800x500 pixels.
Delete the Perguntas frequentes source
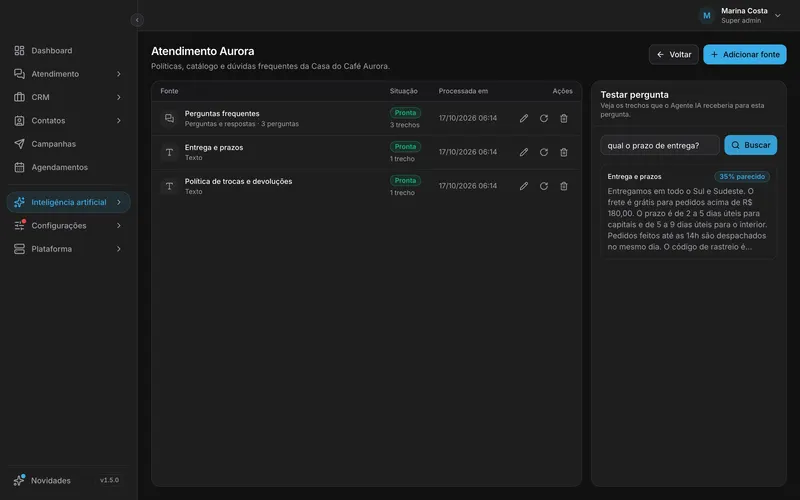[564, 118]
